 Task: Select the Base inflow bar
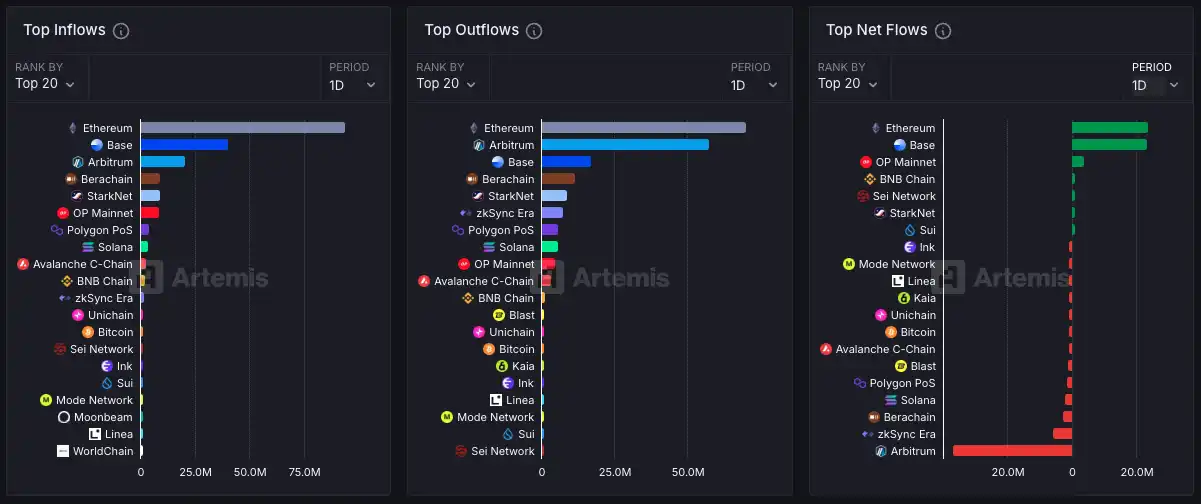(x=184, y=145)
